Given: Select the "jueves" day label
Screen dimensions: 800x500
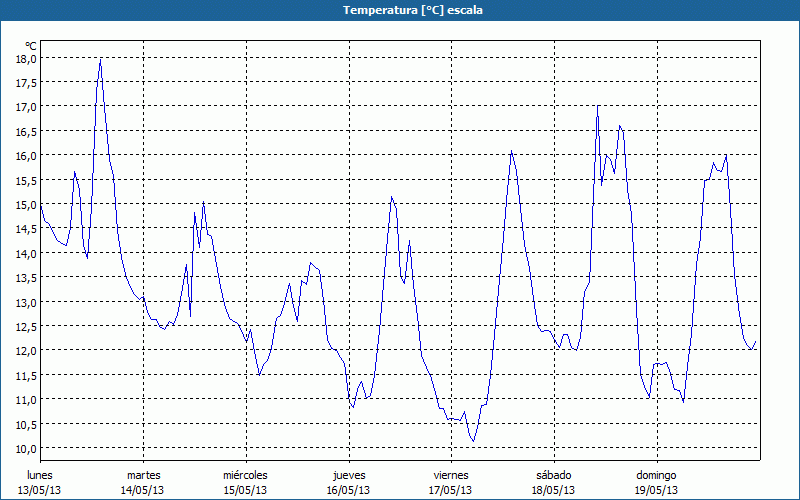Looking at the screenshot, I should tap(348, 475).
